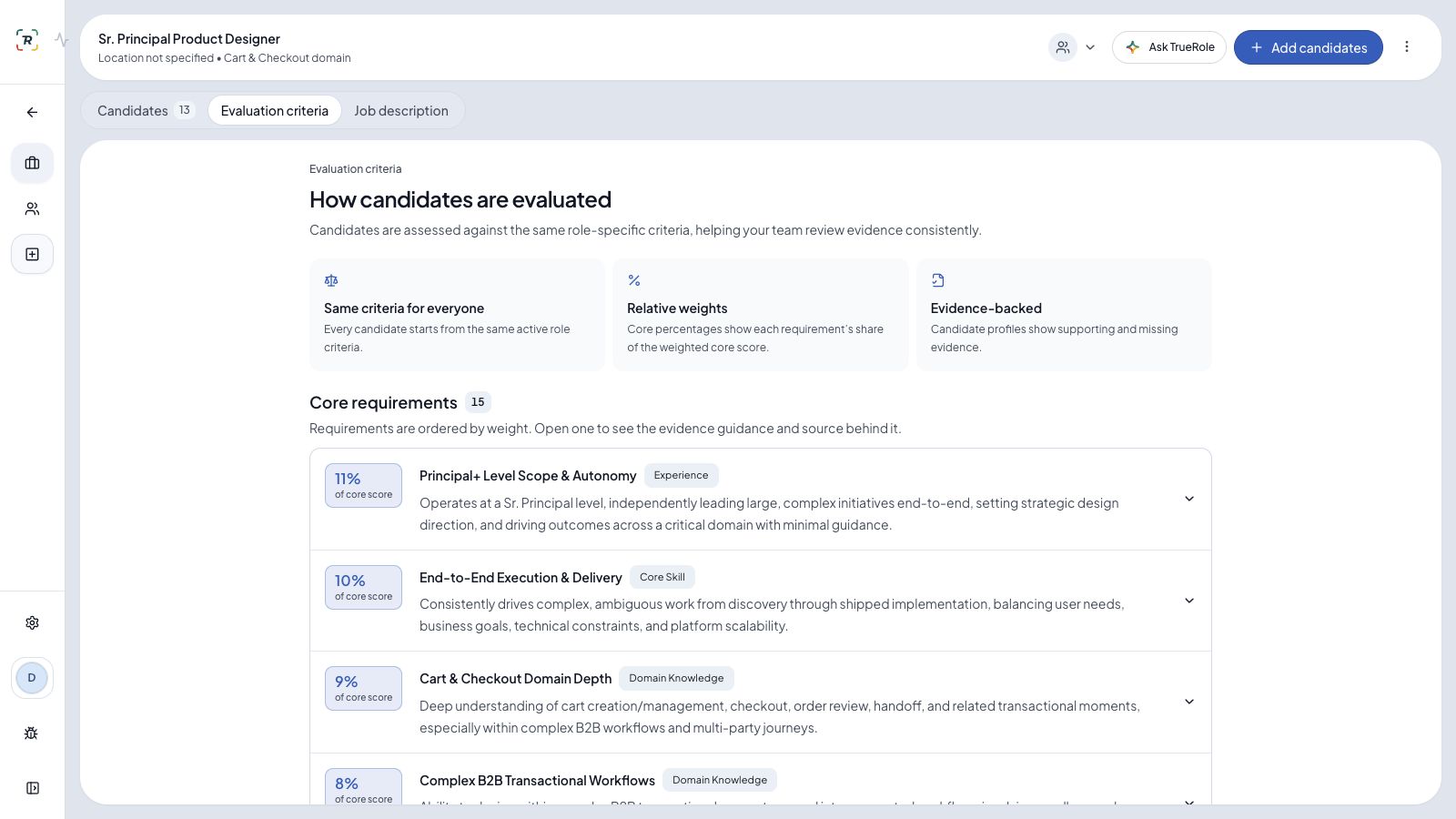Click the "Evidence-backed" card heading
The width and height of the screenshot is (1456, 819).
coord(986,308)
